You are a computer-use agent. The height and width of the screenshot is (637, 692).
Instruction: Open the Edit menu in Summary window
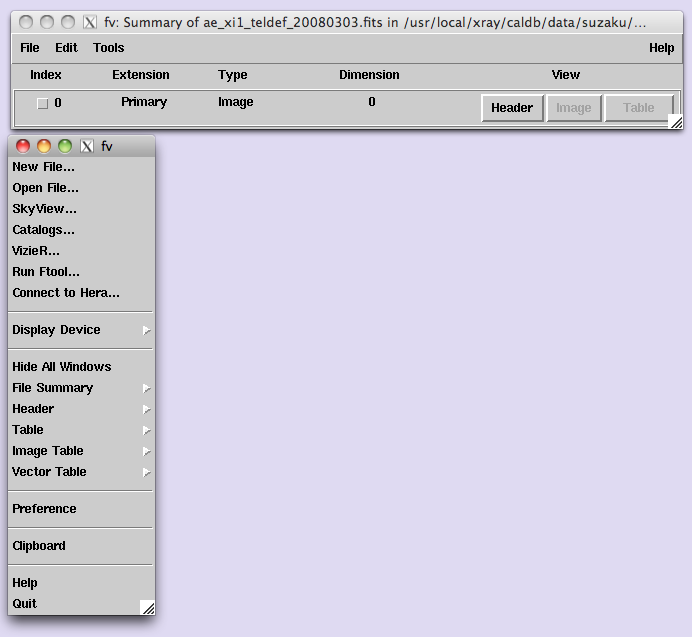tap(66, 48)
